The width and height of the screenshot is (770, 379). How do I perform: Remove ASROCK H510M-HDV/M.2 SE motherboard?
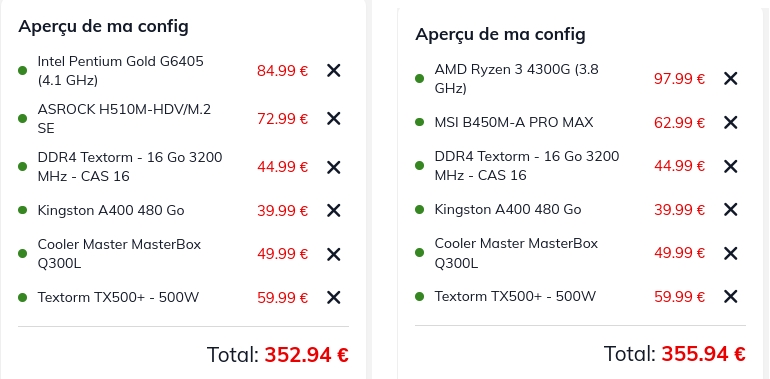coord(333,118)
